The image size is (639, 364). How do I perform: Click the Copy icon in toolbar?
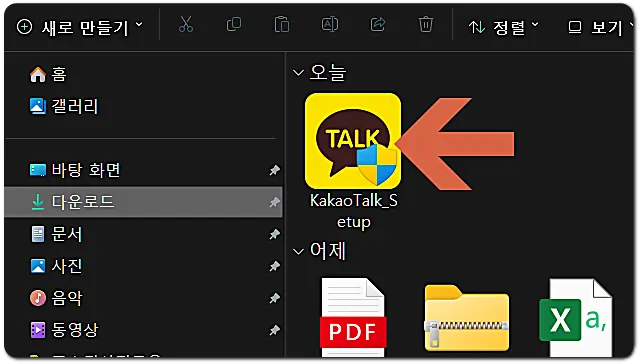(234, 24)
